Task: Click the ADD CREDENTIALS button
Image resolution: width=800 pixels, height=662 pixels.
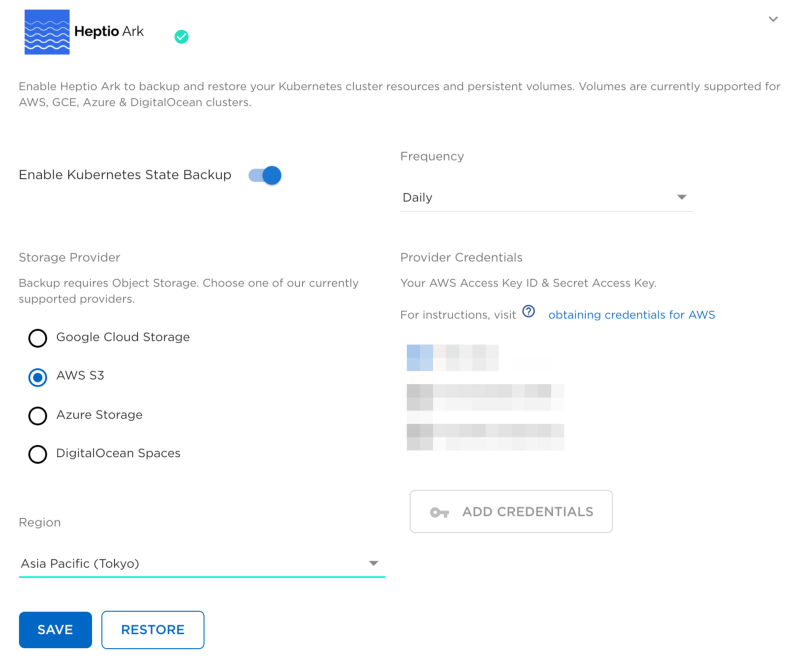Action: click(x=511, y=512)
